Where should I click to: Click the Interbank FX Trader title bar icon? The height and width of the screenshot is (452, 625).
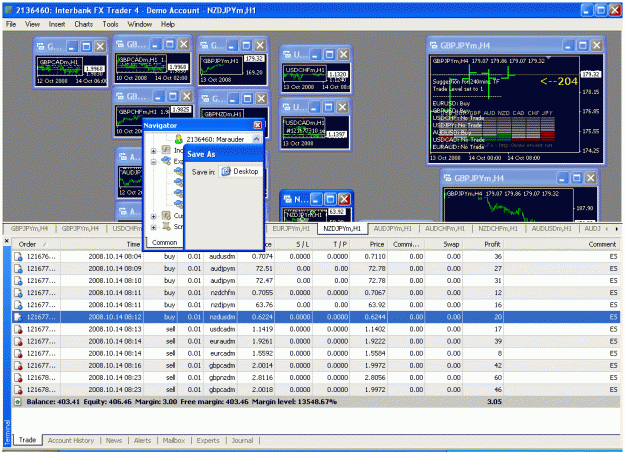[x=8, y=10]
